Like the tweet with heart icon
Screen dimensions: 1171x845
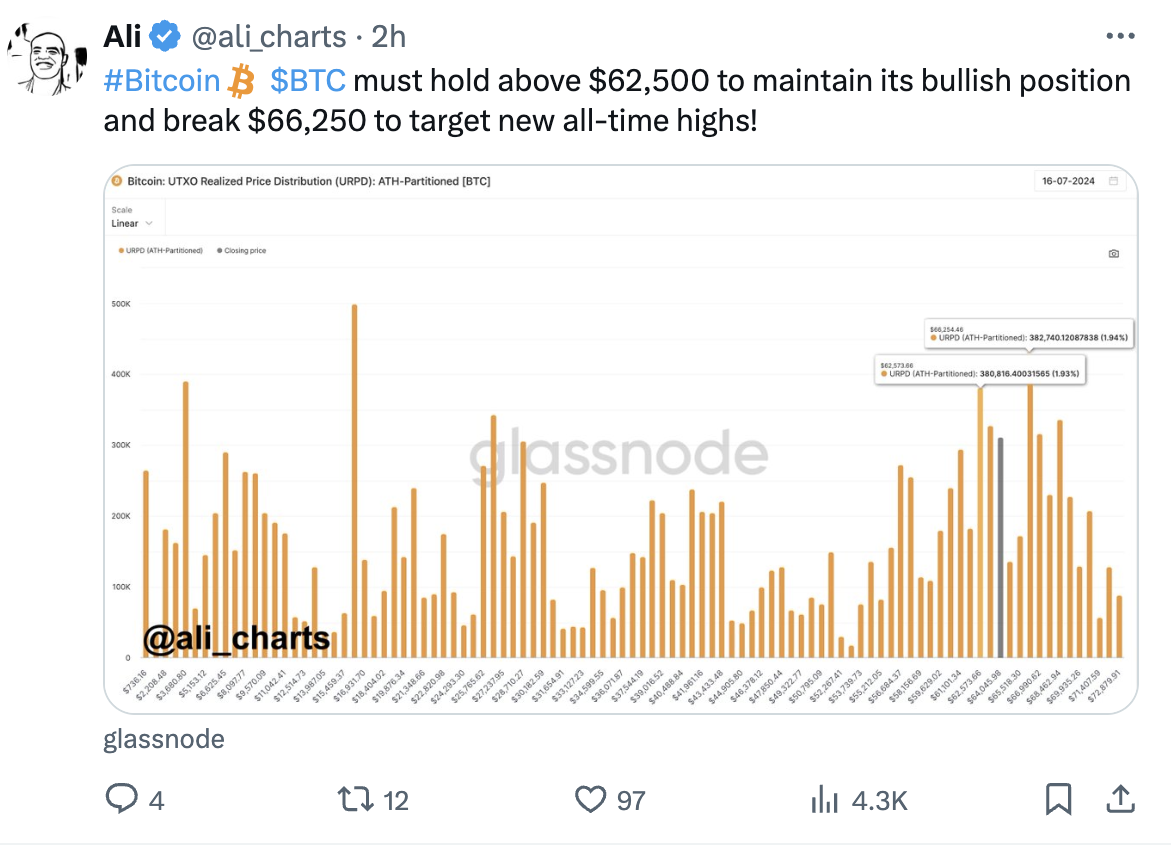(x=590, y=799)
